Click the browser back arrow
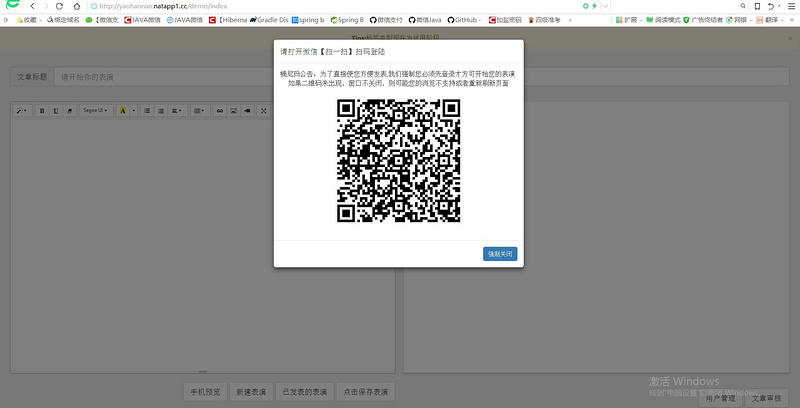800x408 pixels. (33, 6)
